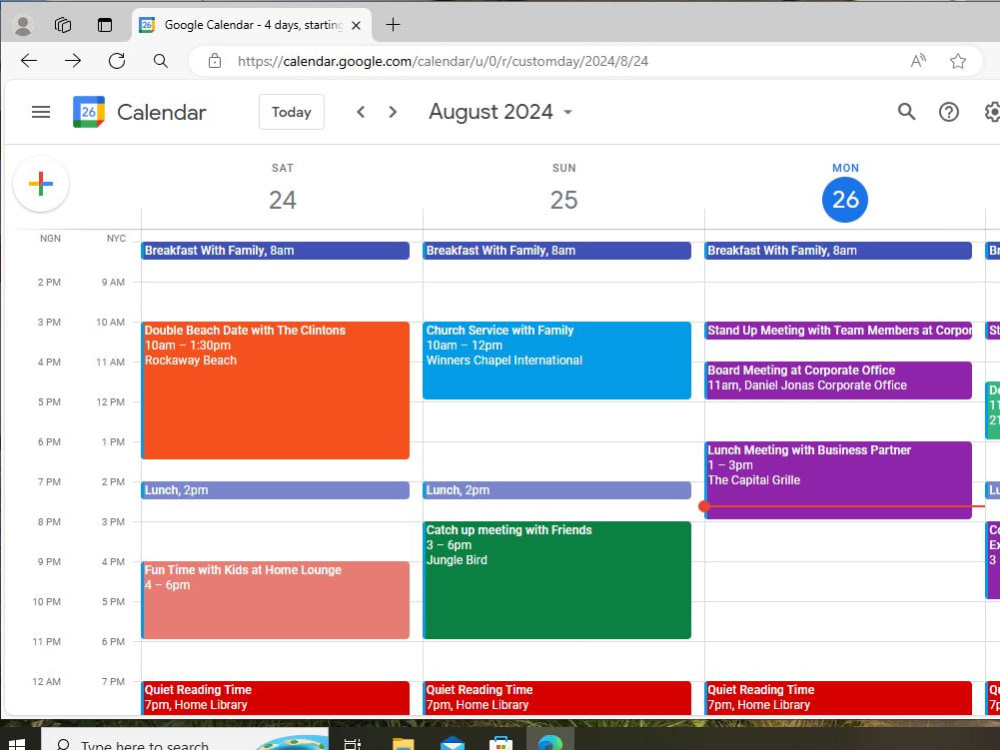Select the Google Calendar browser tab
This screenshot has width=1000, height=750.
tap(252, 25)
